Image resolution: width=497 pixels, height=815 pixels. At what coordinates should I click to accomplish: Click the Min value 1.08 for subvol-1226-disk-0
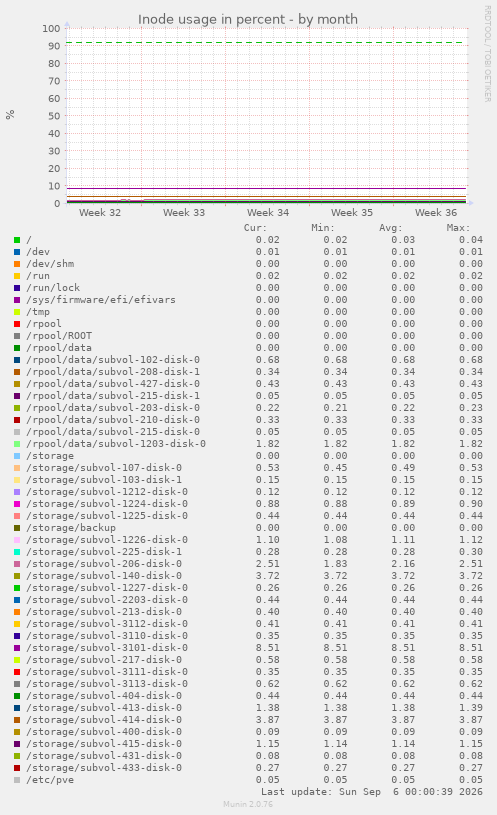335,540
